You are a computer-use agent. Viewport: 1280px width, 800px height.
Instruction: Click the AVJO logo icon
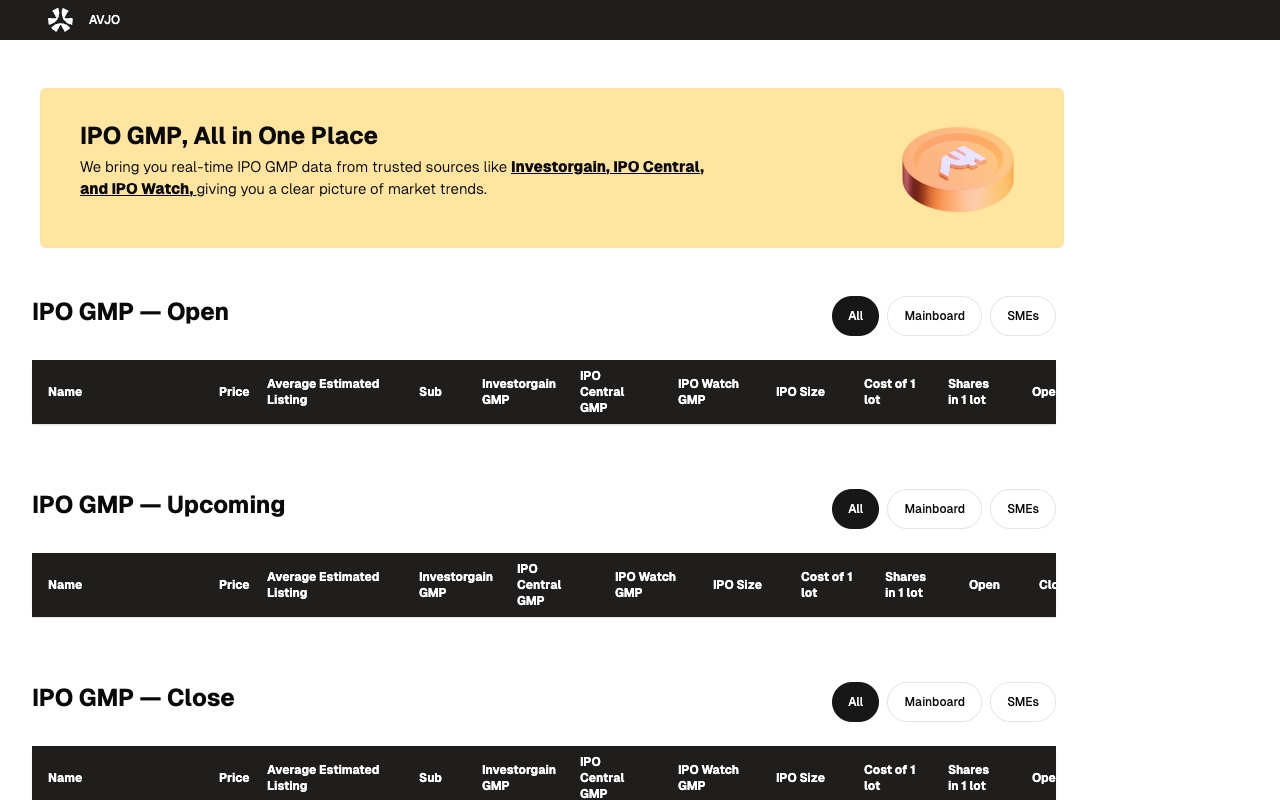[x=61, y=20]
